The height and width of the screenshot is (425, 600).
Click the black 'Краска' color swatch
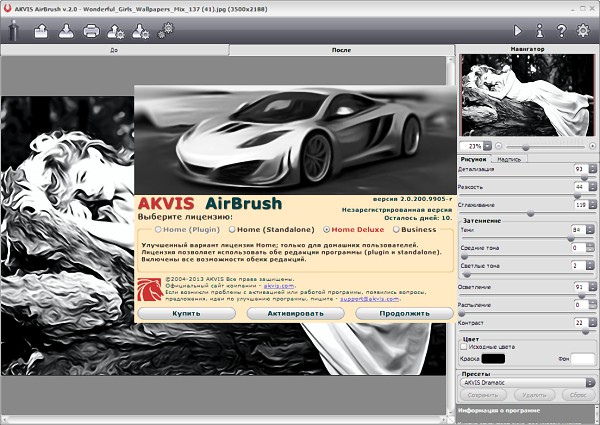tap(493, 358)
